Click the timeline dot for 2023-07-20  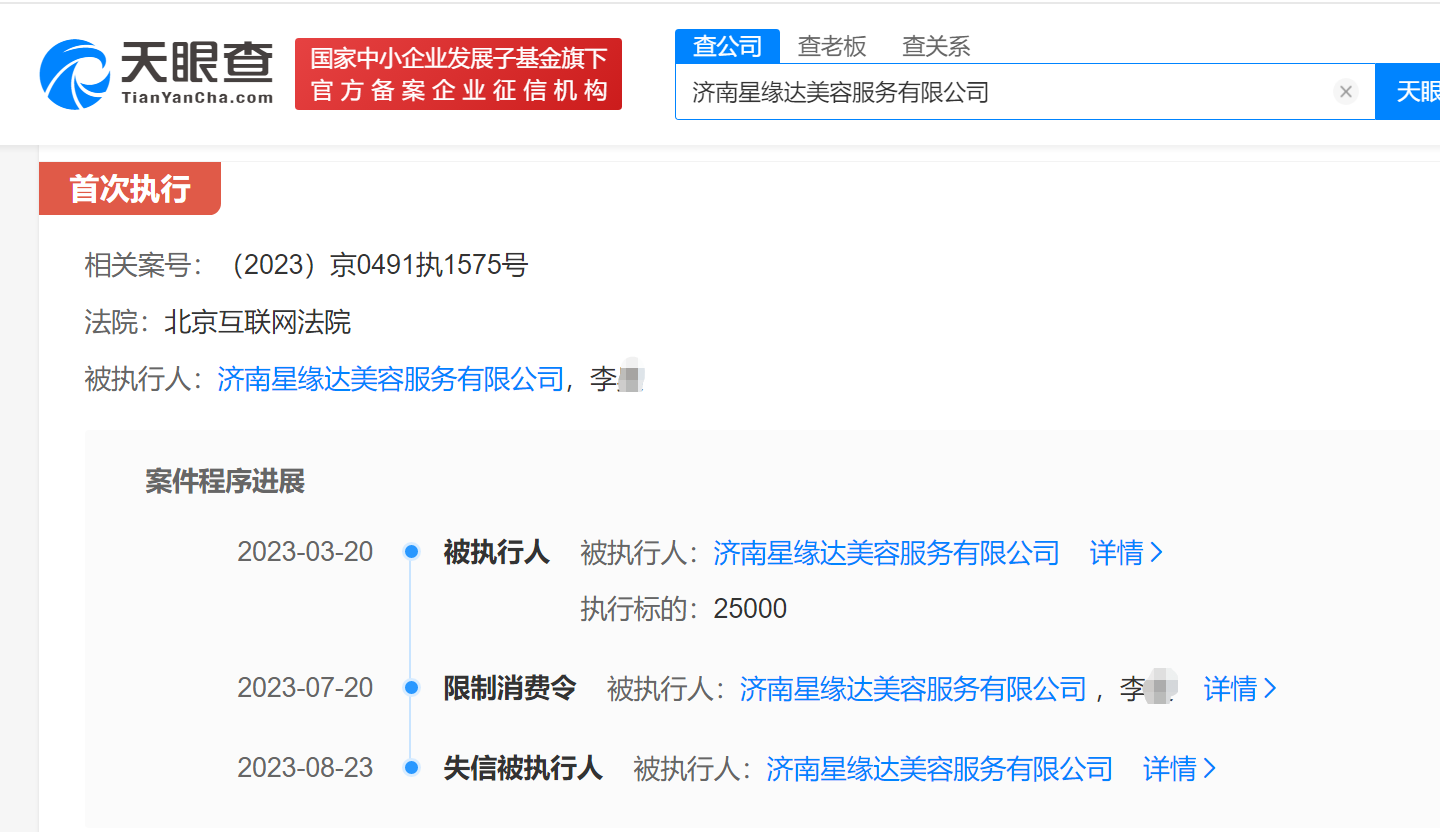click(x=411, y=688)
